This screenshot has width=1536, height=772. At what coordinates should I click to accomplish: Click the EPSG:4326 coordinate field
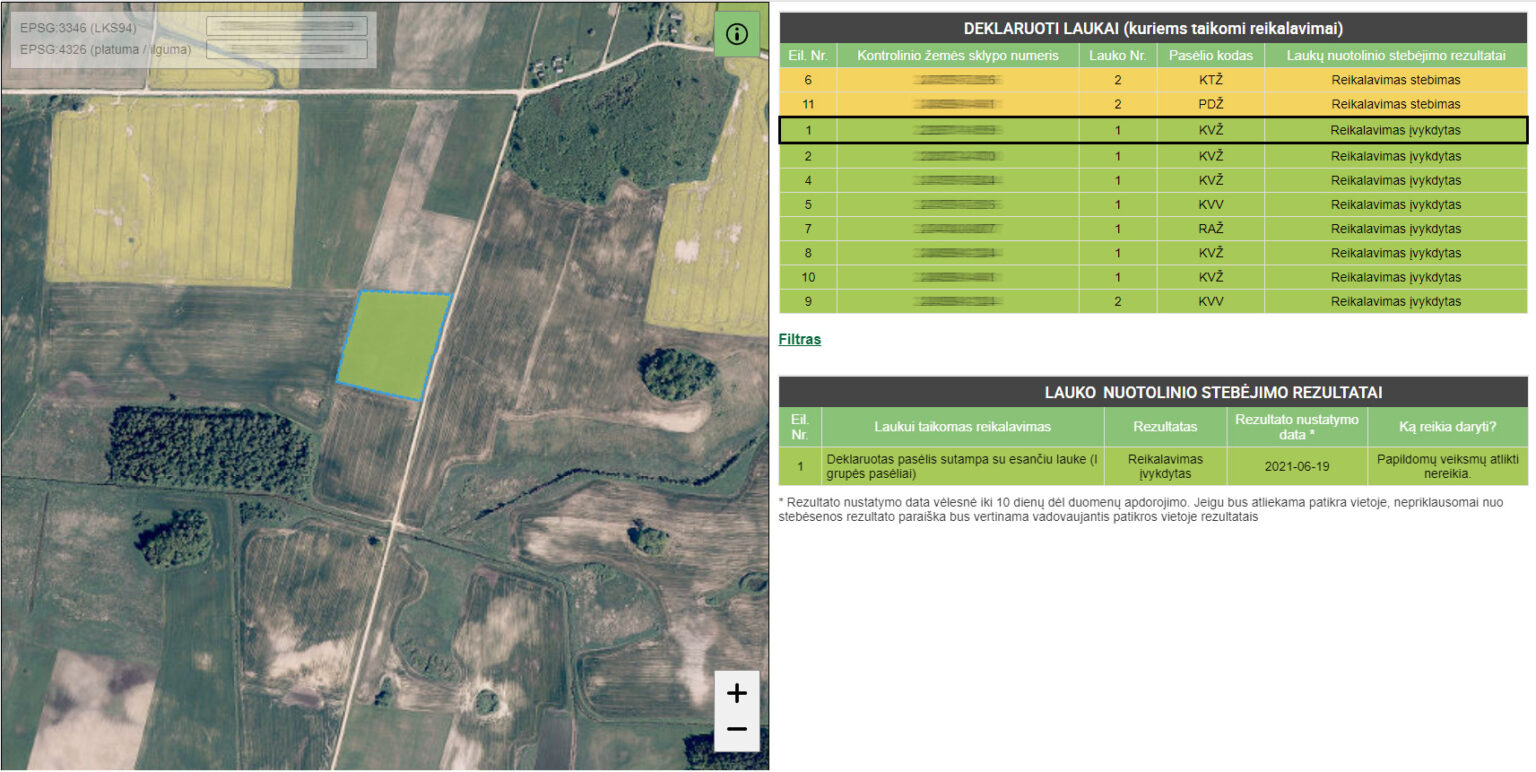286,49
